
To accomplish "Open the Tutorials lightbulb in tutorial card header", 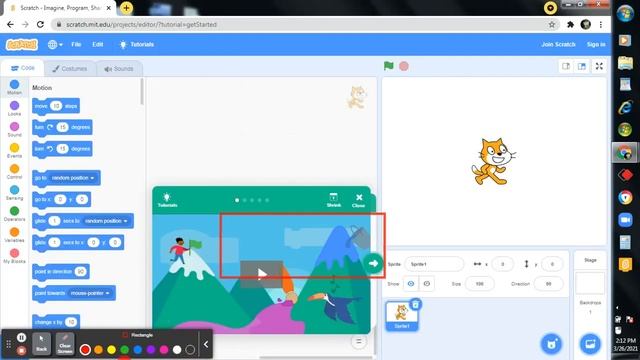I will 167,200.
